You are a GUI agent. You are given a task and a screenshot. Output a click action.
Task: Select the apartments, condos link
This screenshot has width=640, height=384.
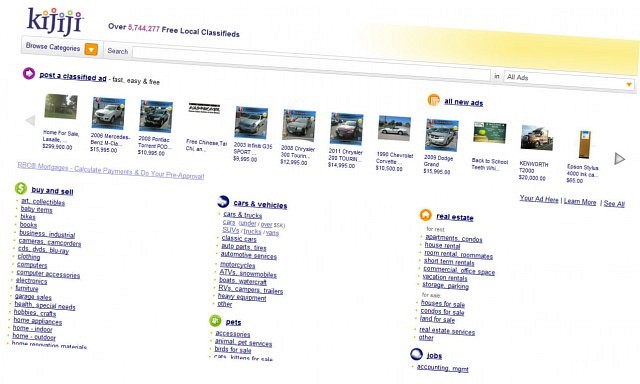[x=453, y=238]
